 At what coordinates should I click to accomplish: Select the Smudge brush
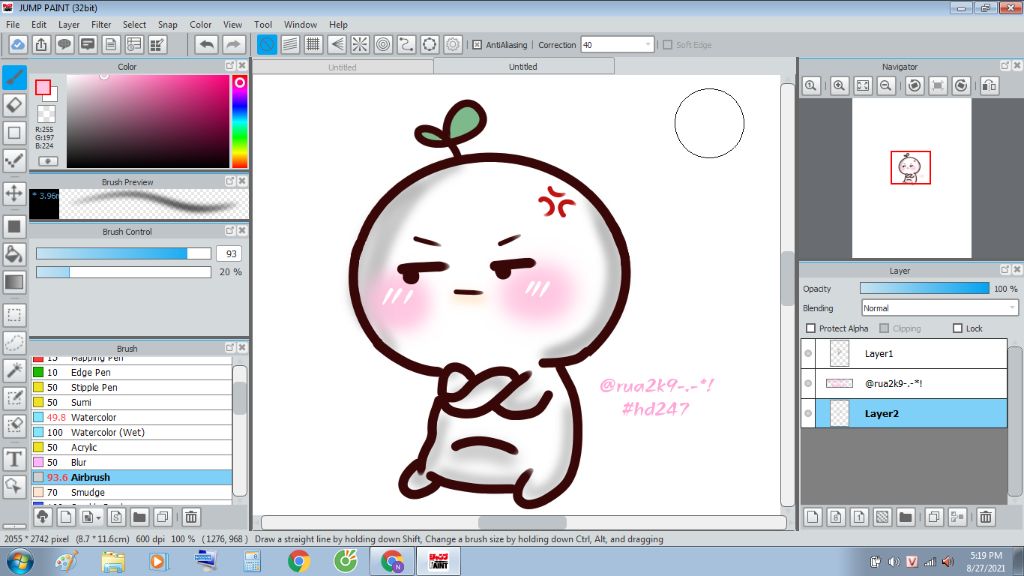[132, 492]
